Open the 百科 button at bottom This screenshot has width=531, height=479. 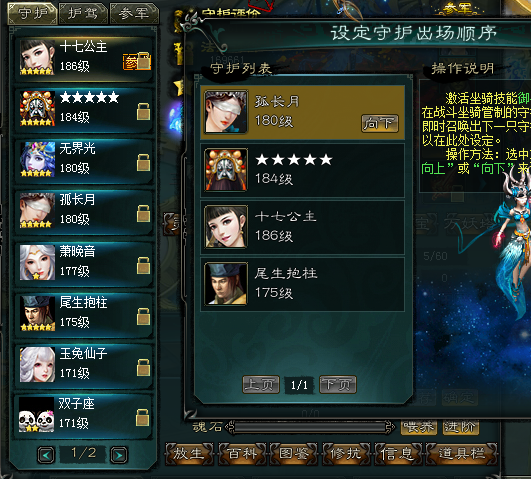(242, 454)
